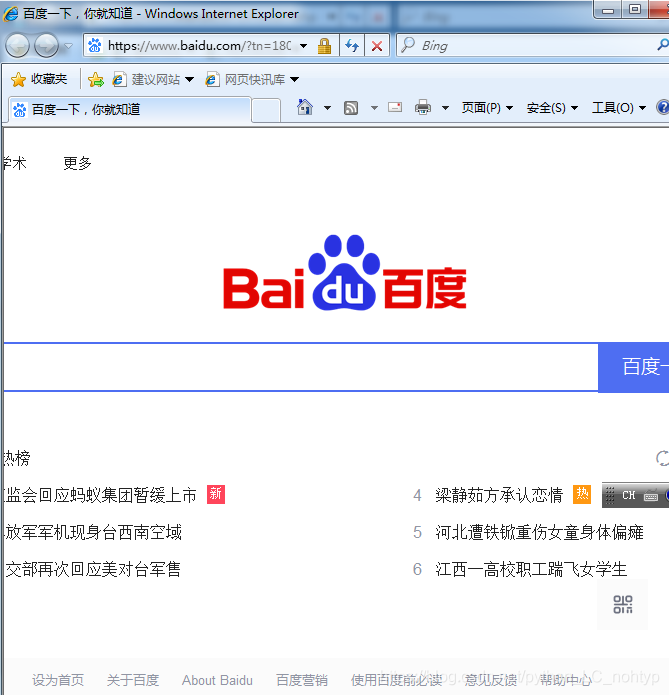Image resolution: width=669 pixels, height=695 pixels.
Task: Click the 关于百度 footer link
Action: tap(133, 680)
